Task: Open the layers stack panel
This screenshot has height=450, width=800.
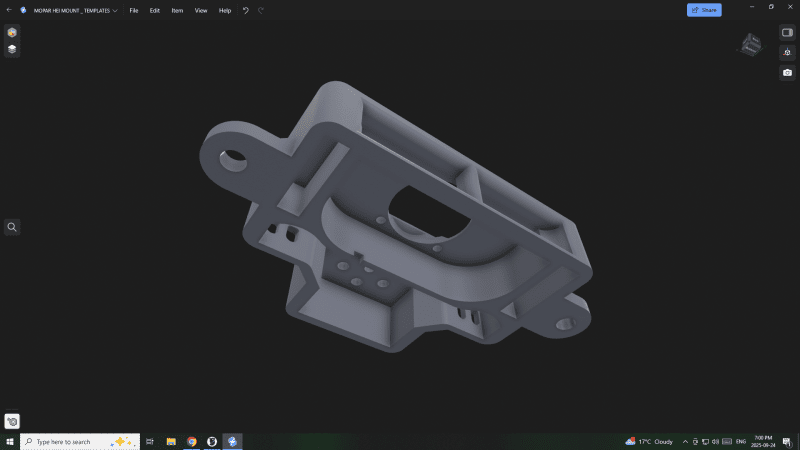Action: 12,48
